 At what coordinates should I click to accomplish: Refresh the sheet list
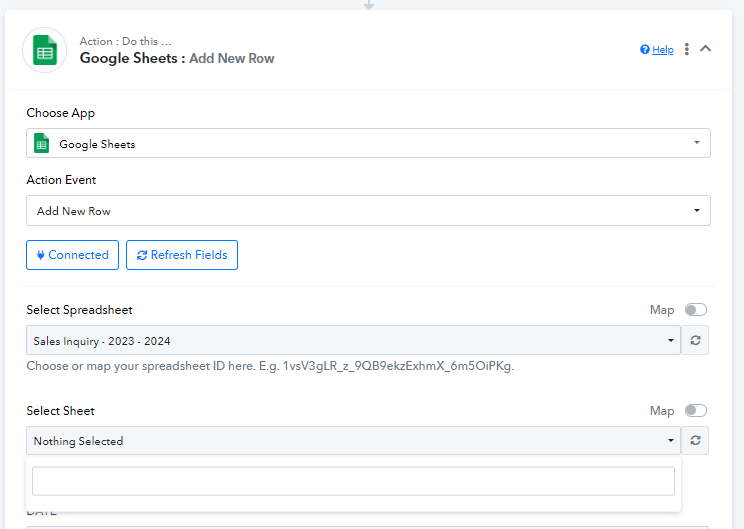pyautogui.click(x=695, y=441)
